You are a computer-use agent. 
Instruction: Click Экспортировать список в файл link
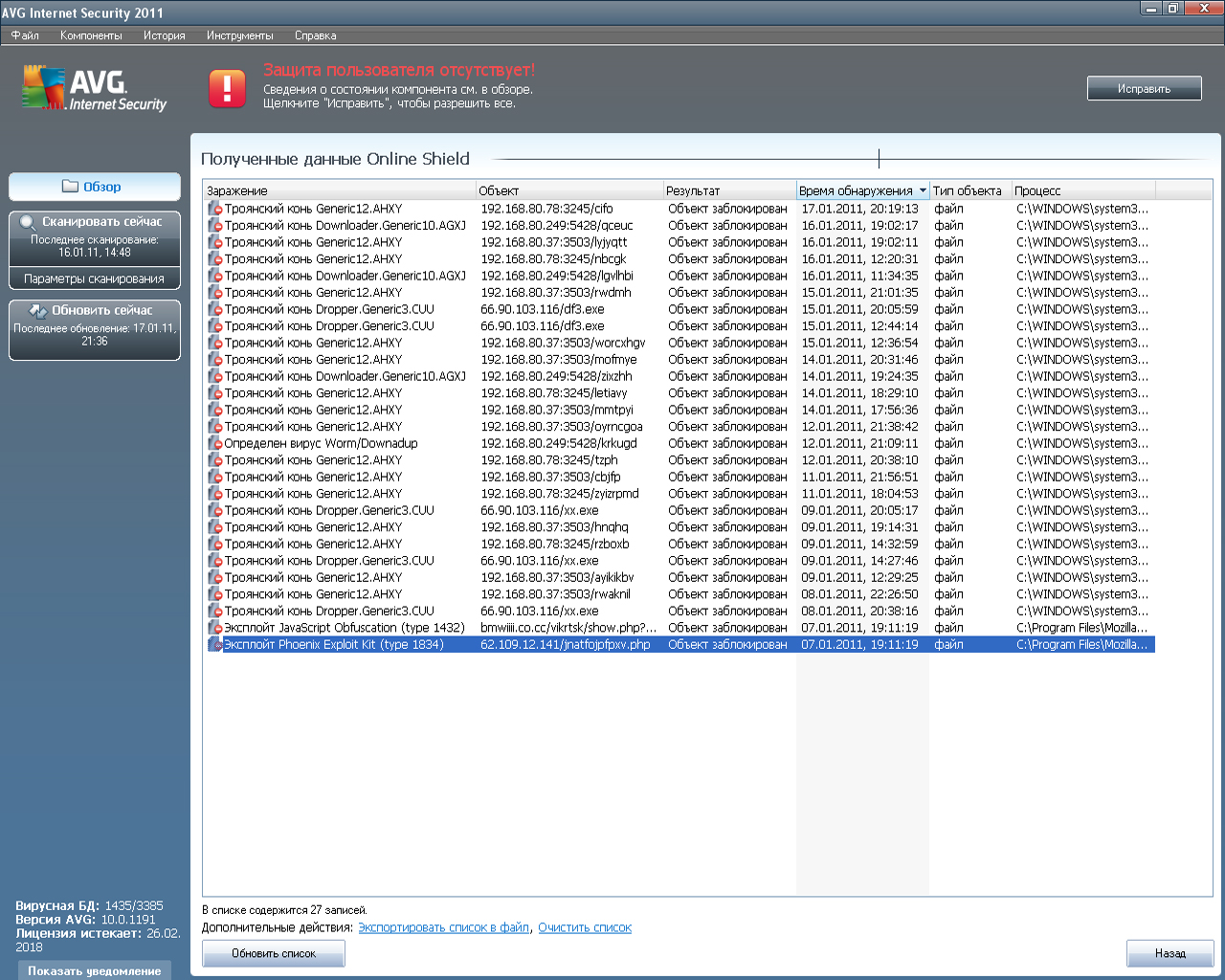coord(444,927)
